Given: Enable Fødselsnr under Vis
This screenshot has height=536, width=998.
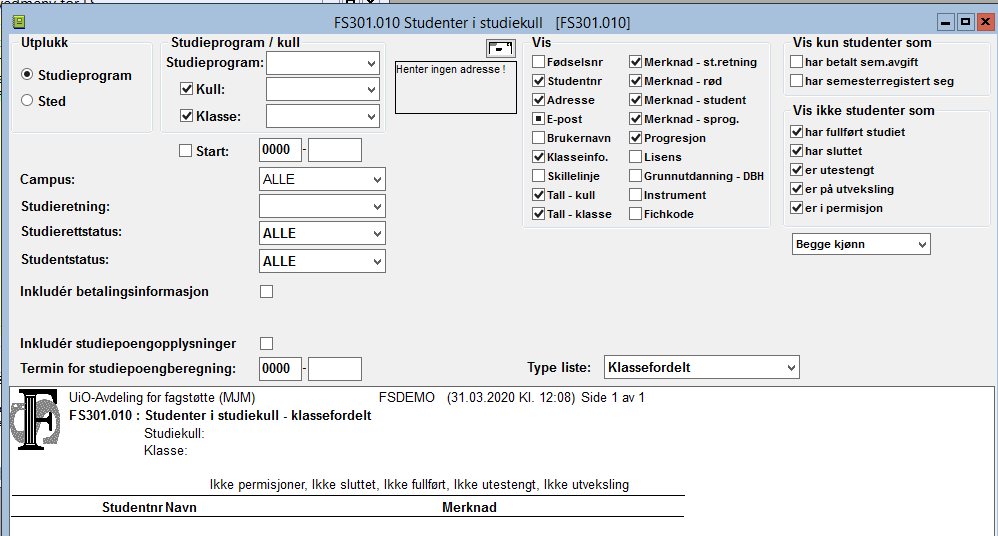Looking at the screenshot, I should click(538, 62).
